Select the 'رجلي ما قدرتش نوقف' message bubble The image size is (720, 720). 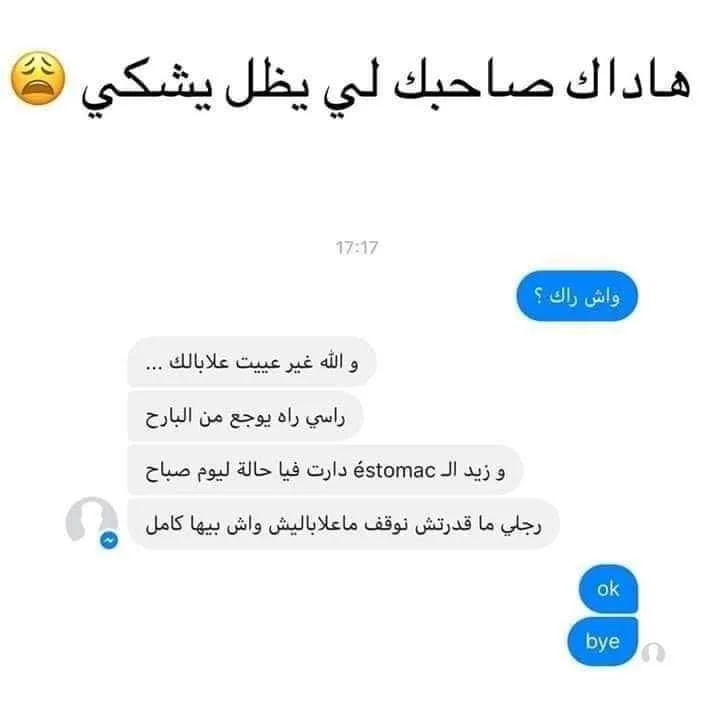343,524
